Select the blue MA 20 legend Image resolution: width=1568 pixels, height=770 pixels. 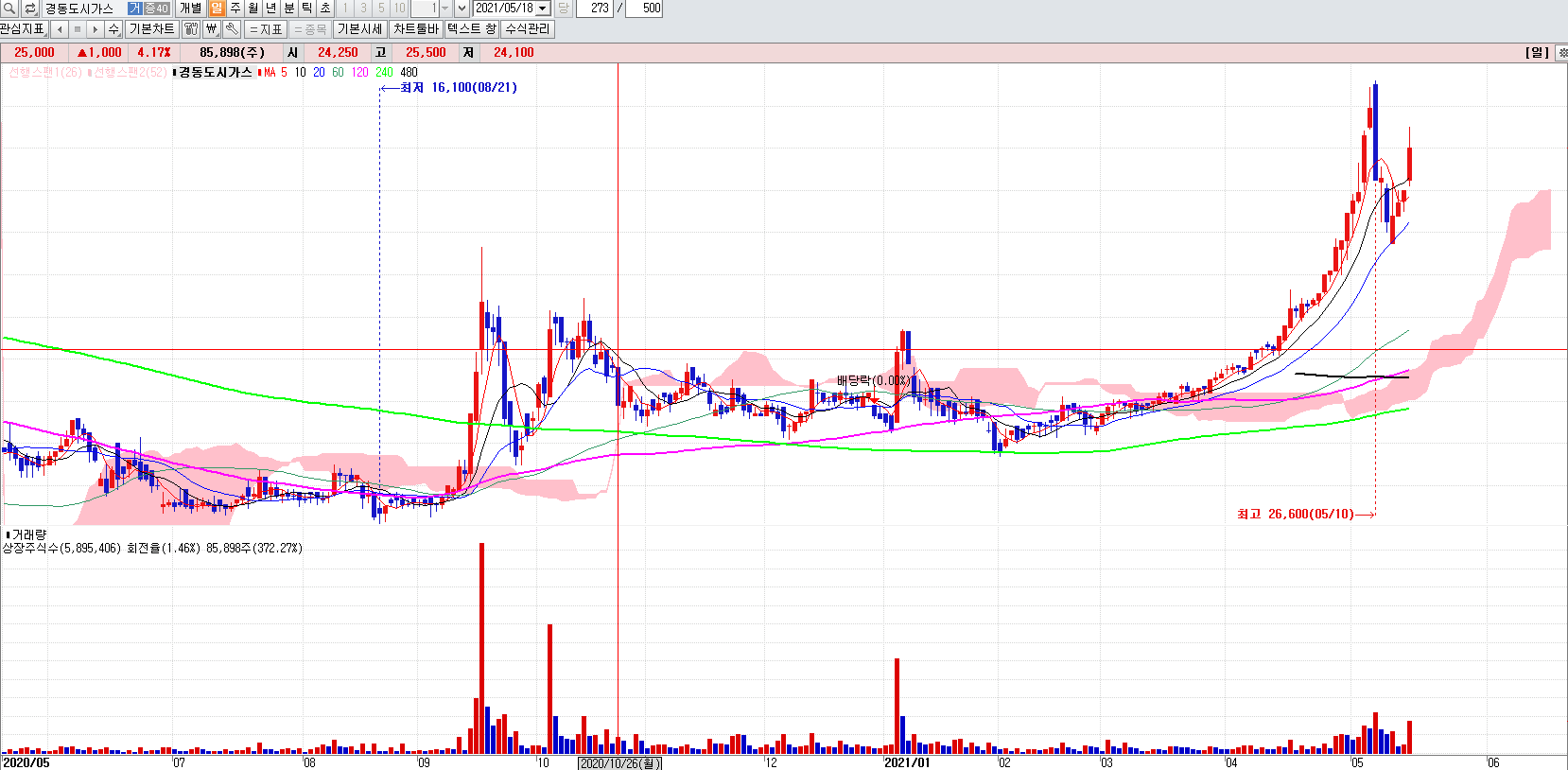319,73
